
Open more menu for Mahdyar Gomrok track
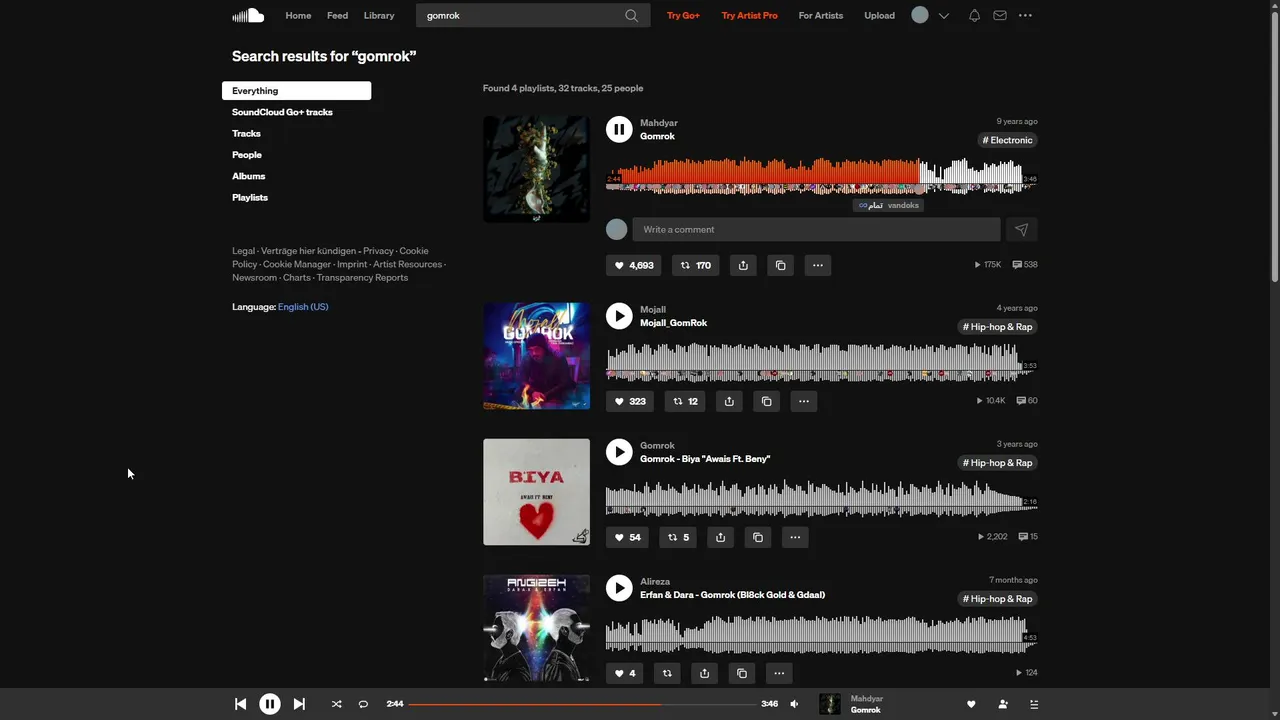click(x=818, y=265)
